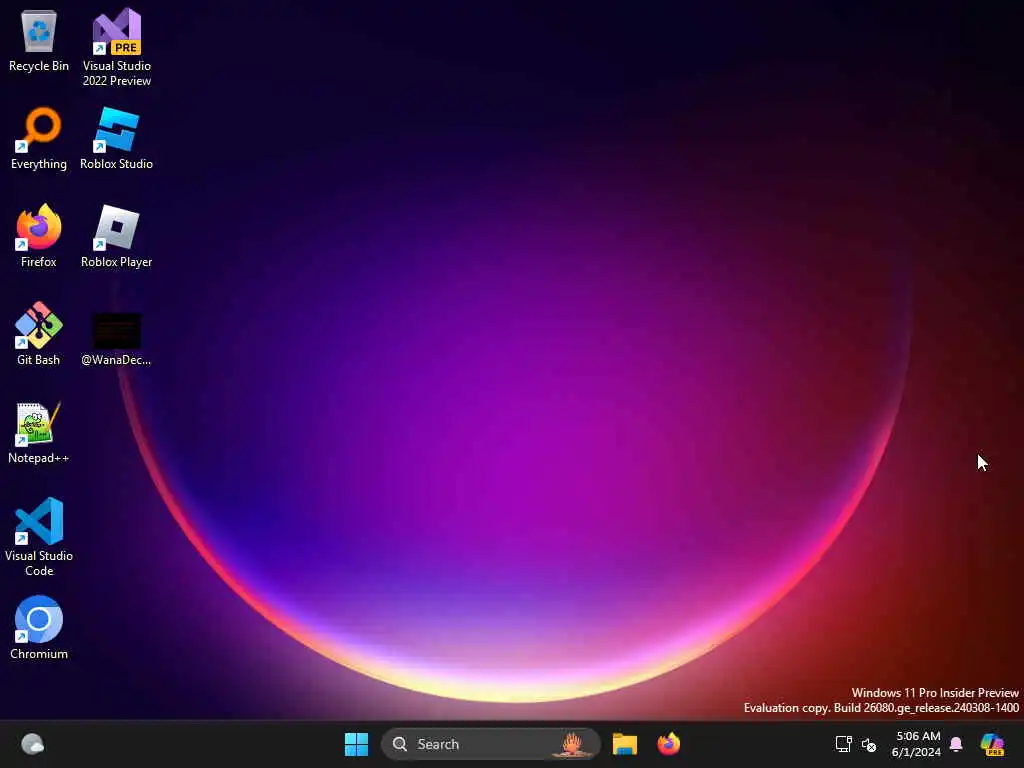This screenshot has width=1024, height=768.
Task: Open the Windows Start menu
Action: [357, 744]
